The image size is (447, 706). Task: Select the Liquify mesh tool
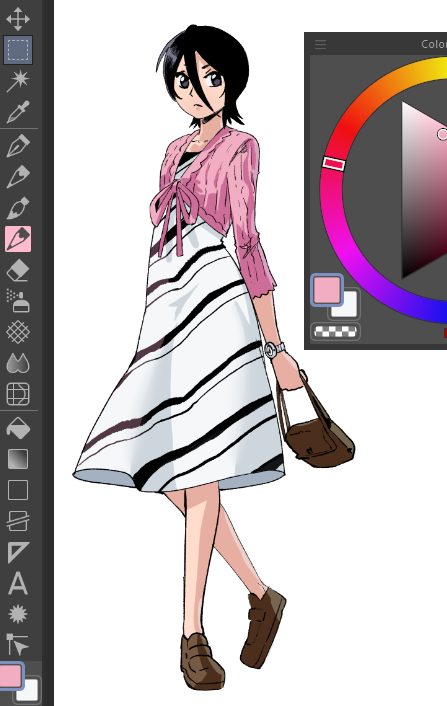click(18, 394)
